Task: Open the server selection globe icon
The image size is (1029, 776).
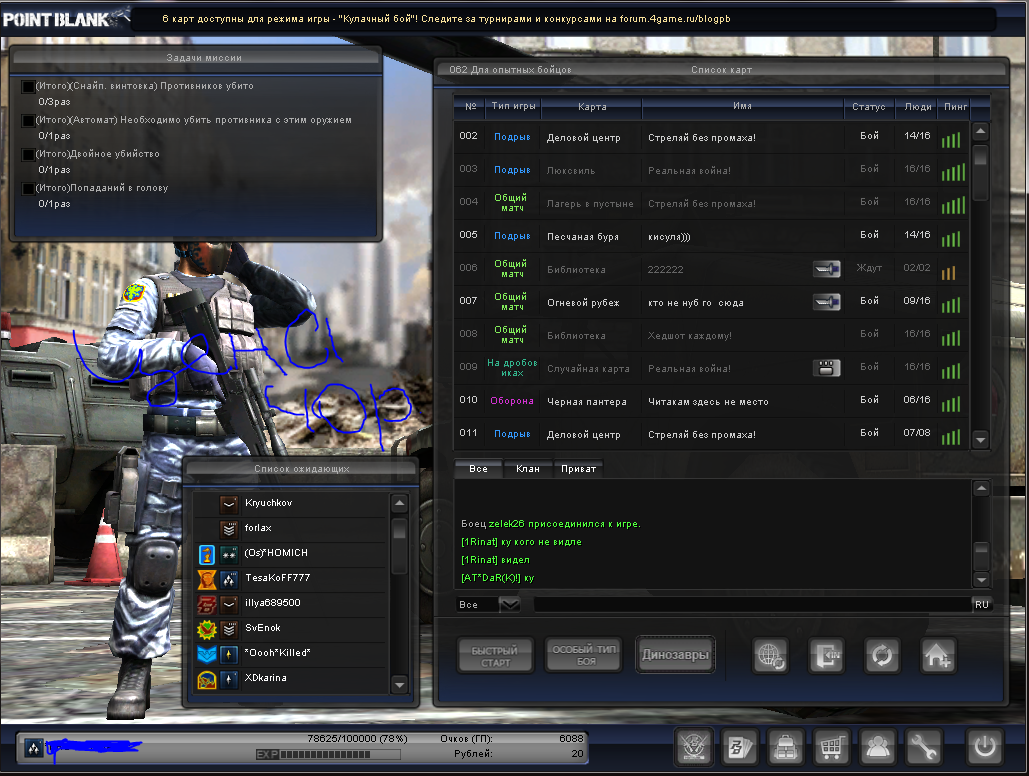Action: click(x=770, y=655)
